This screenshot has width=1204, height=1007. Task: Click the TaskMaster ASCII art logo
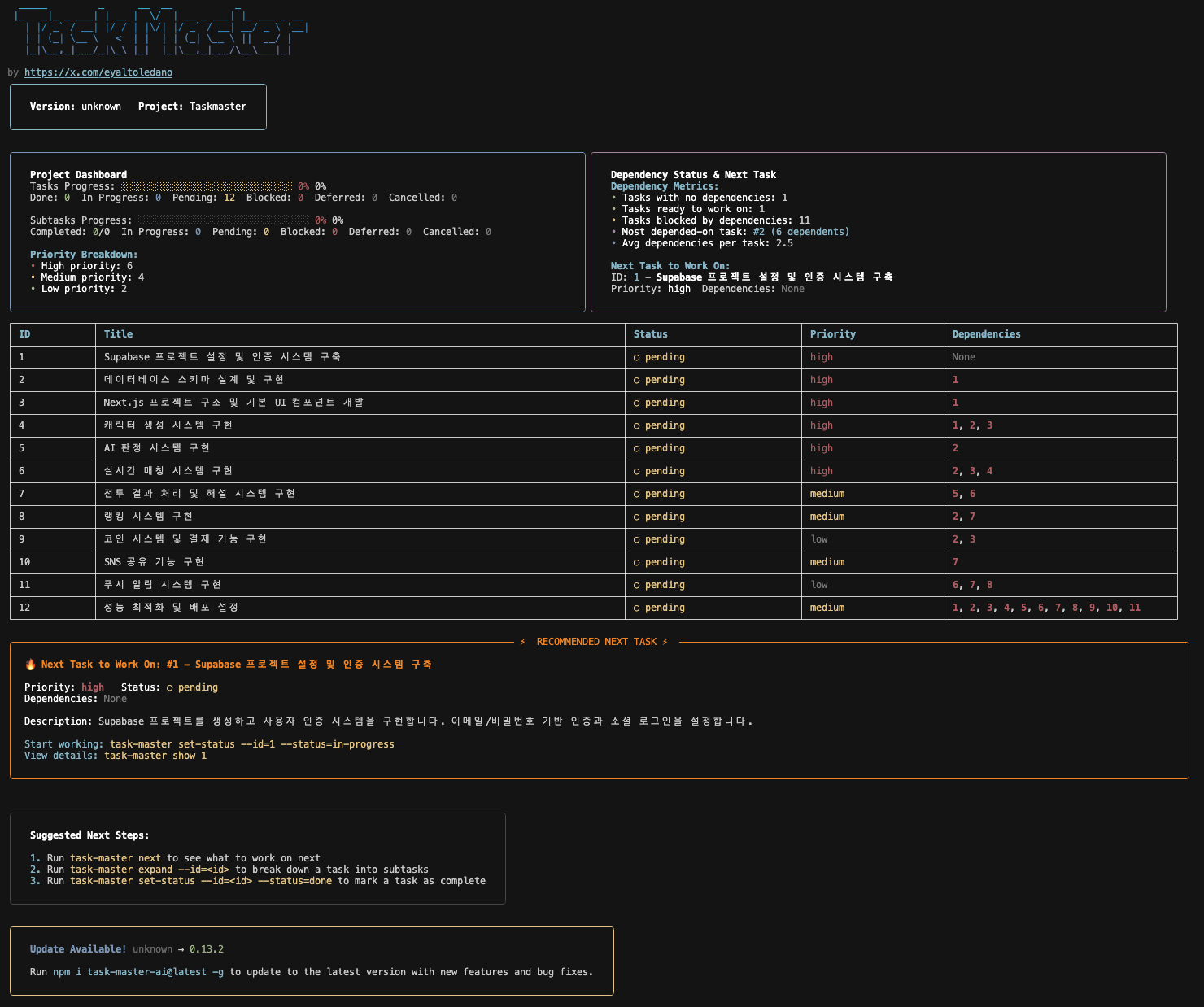tap(161, 32)
